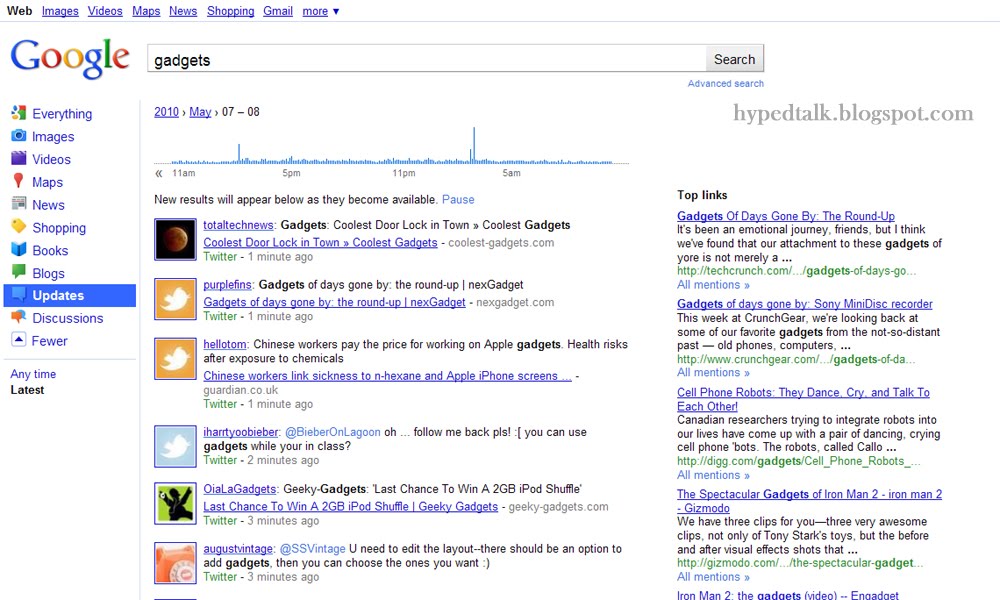This screenshot has width=1000, height=600.
Task: Open Videos in the top navigation bar
Action: pyautogui.click(x=105, y=11)
